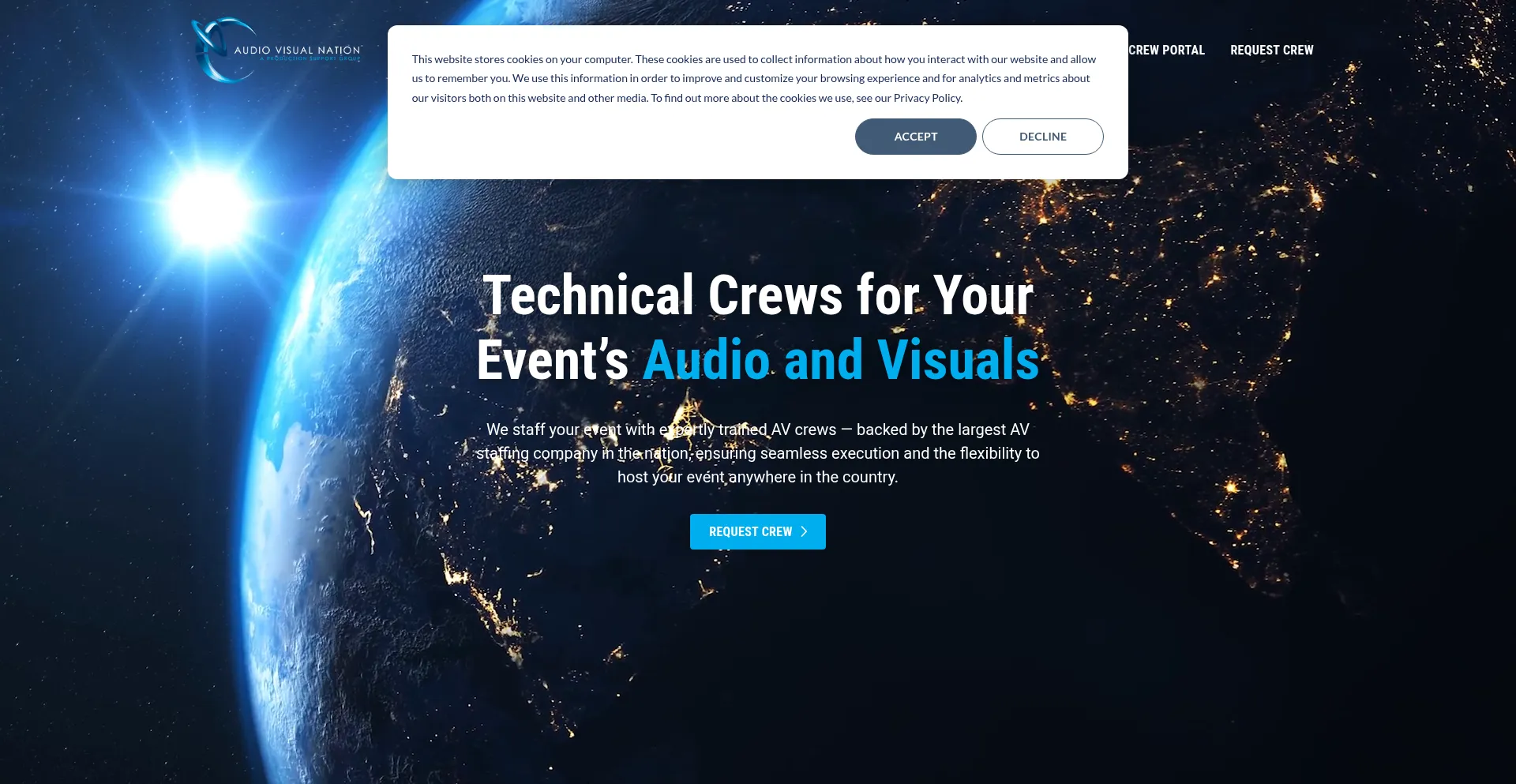The height and width of the screenshot is (784, 1516).
Task: Click the "Audio Visual Nation" logo text
Action: pyautogui.click(x=297, y=50)
